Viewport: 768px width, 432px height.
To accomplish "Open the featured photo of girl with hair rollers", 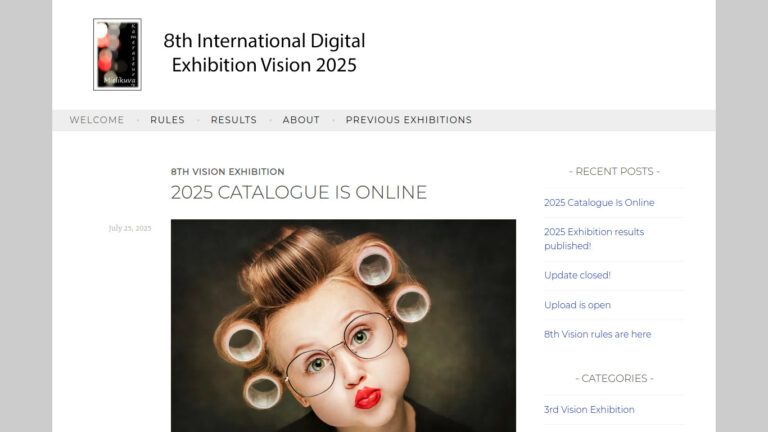I will 343,300.
